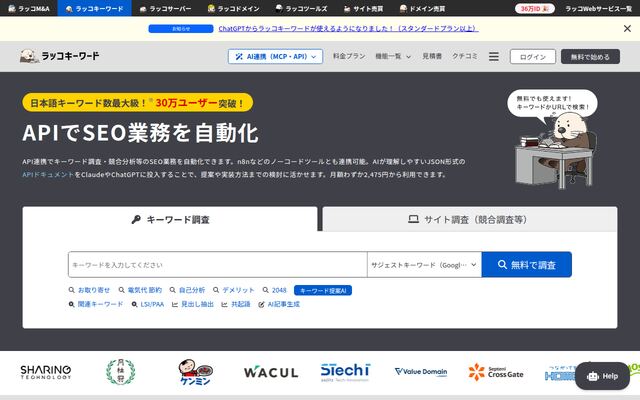Click the otter at desk illustration

pos(554,151)
